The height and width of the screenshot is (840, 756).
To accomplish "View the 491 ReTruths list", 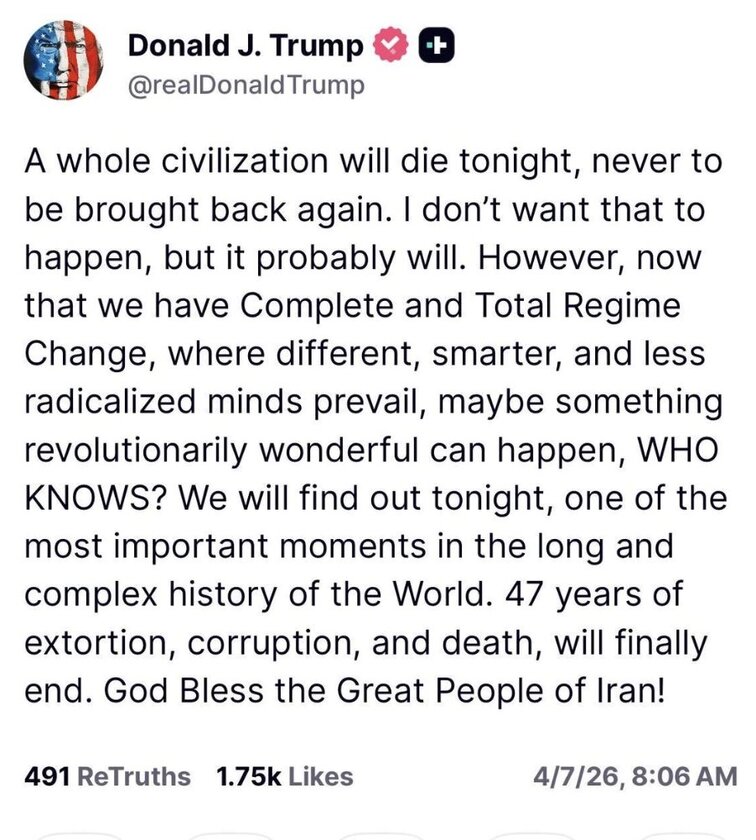I will pyautogui.click(x=112, y=776).
